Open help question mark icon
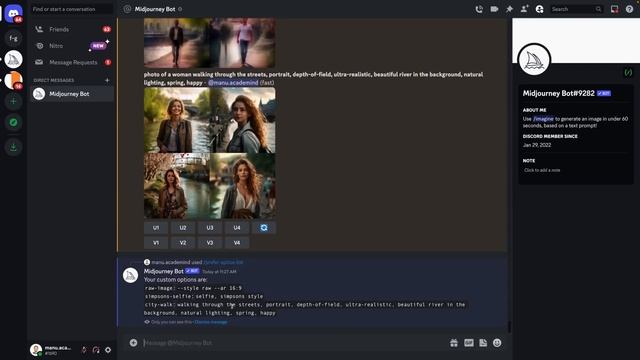Screen dimensions: 640x360 629,9
